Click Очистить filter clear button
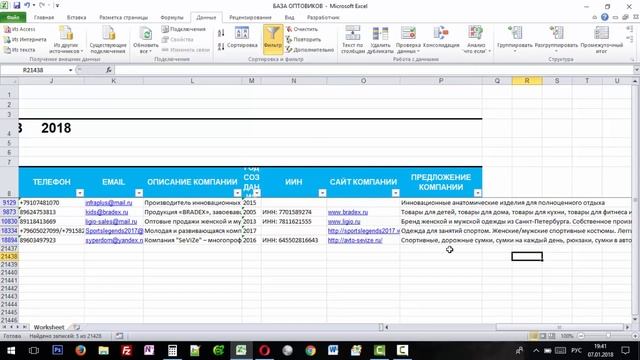The image size is (640, 360). click(302, 29)
